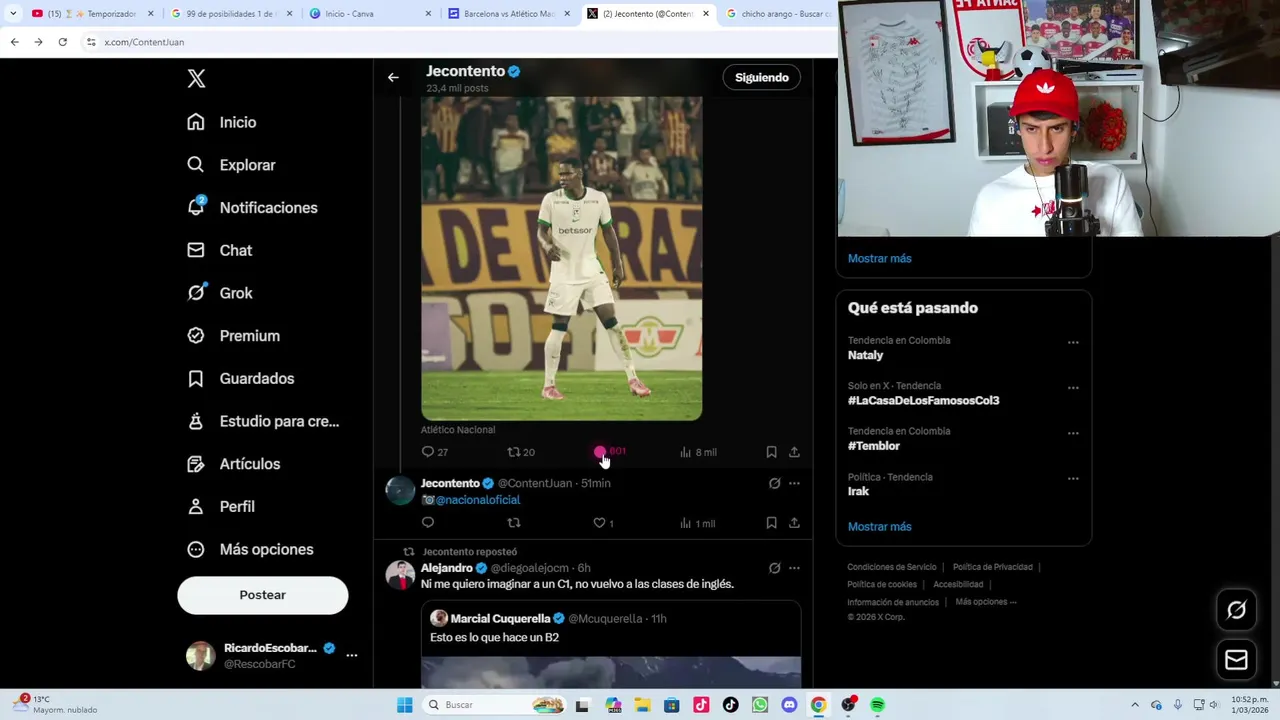This screenshot has width=1280, height=720.
Task: Open WhatsApp from Windows taskbar
Action: [760, 705]
